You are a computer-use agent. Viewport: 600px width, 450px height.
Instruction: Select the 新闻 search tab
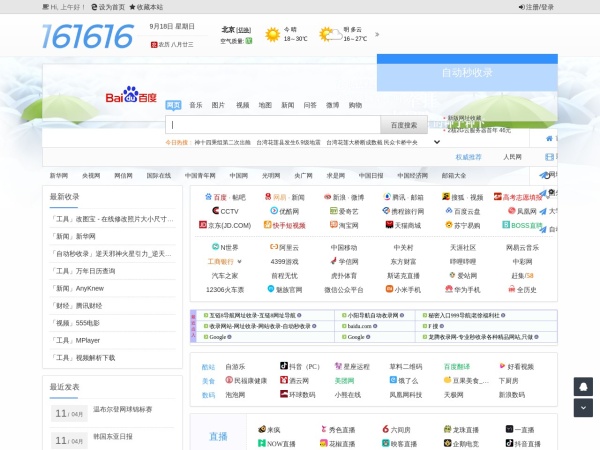(x=287, y=105)
